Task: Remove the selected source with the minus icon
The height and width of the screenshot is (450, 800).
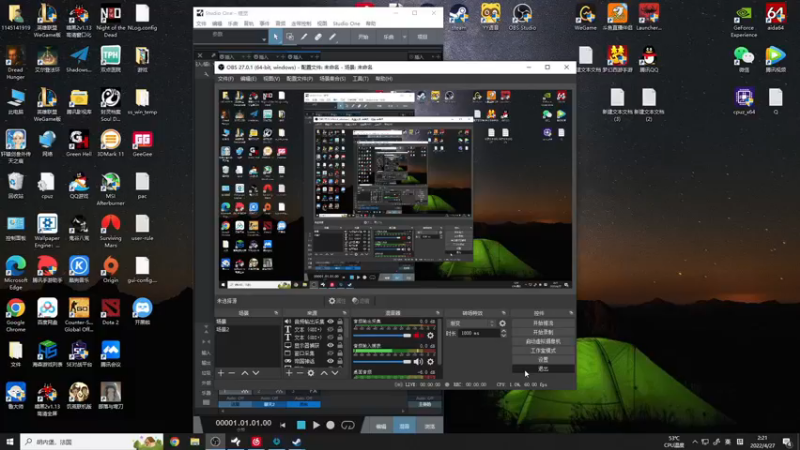Action: (300, 373)
